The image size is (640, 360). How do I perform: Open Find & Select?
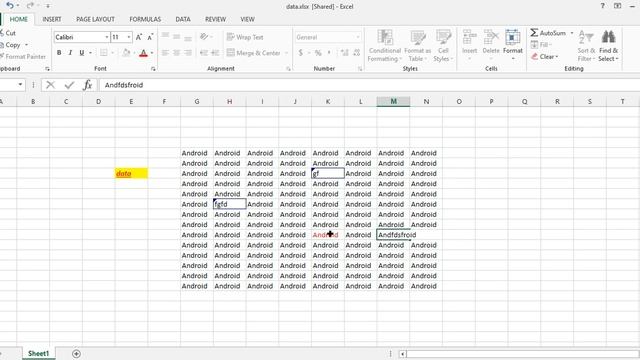pyautogui.click(x=608, y=46)
